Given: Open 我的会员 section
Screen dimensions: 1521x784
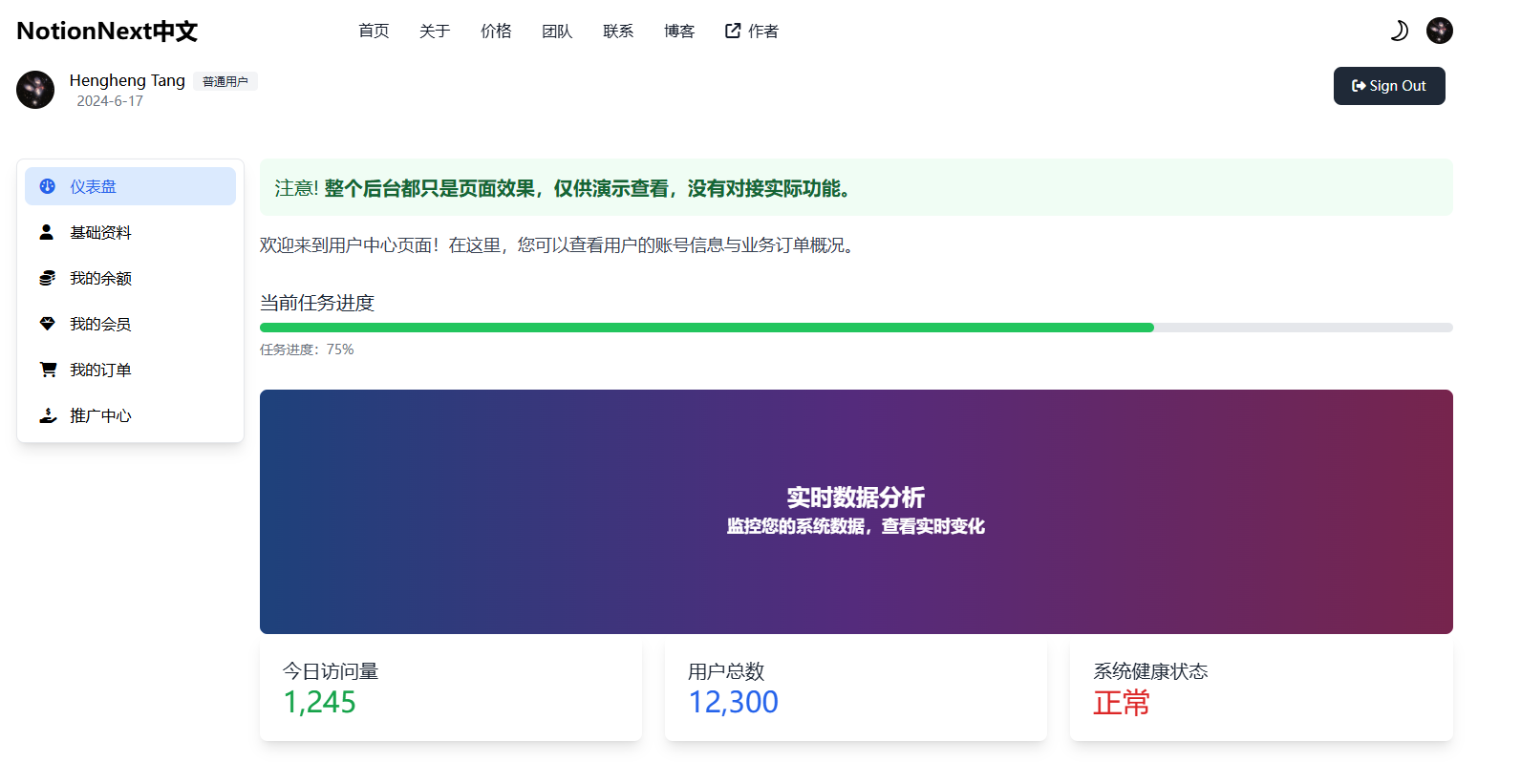Looking at the screenshot, I should point(130,324).
